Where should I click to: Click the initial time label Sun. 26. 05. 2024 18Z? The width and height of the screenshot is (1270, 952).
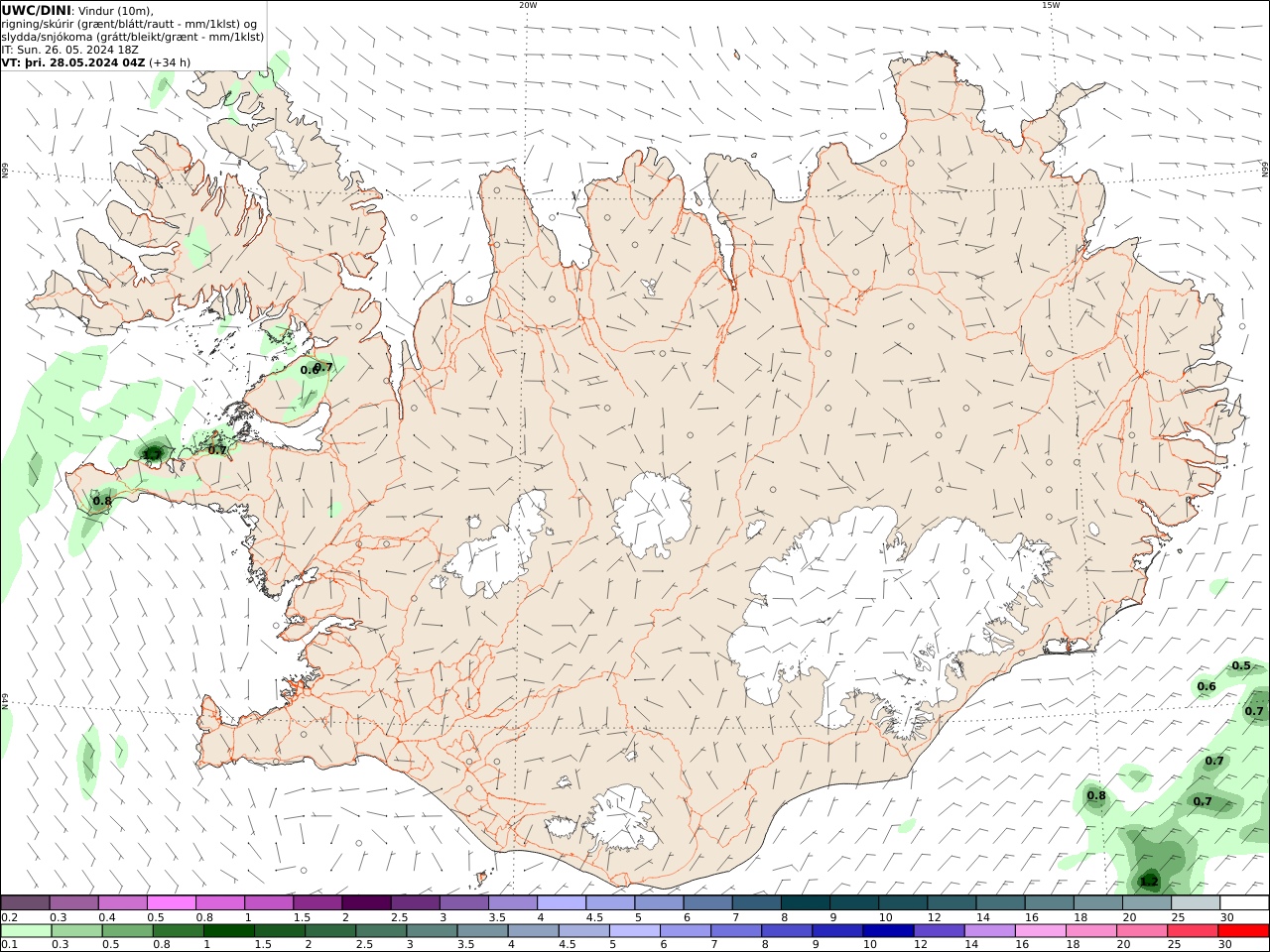click(71, 49)
